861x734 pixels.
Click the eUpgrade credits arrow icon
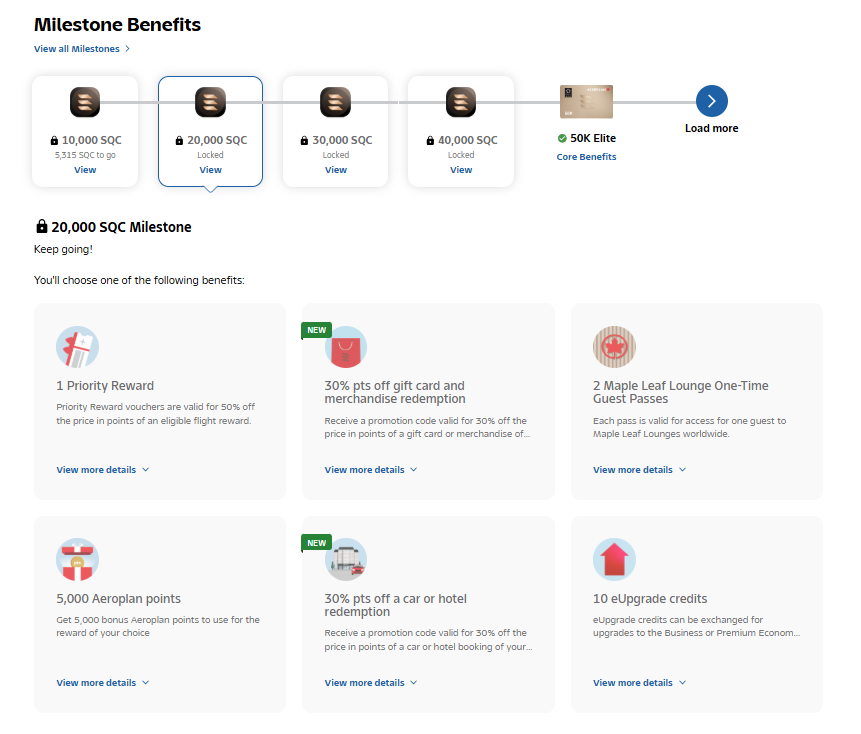tap(614, 560)
